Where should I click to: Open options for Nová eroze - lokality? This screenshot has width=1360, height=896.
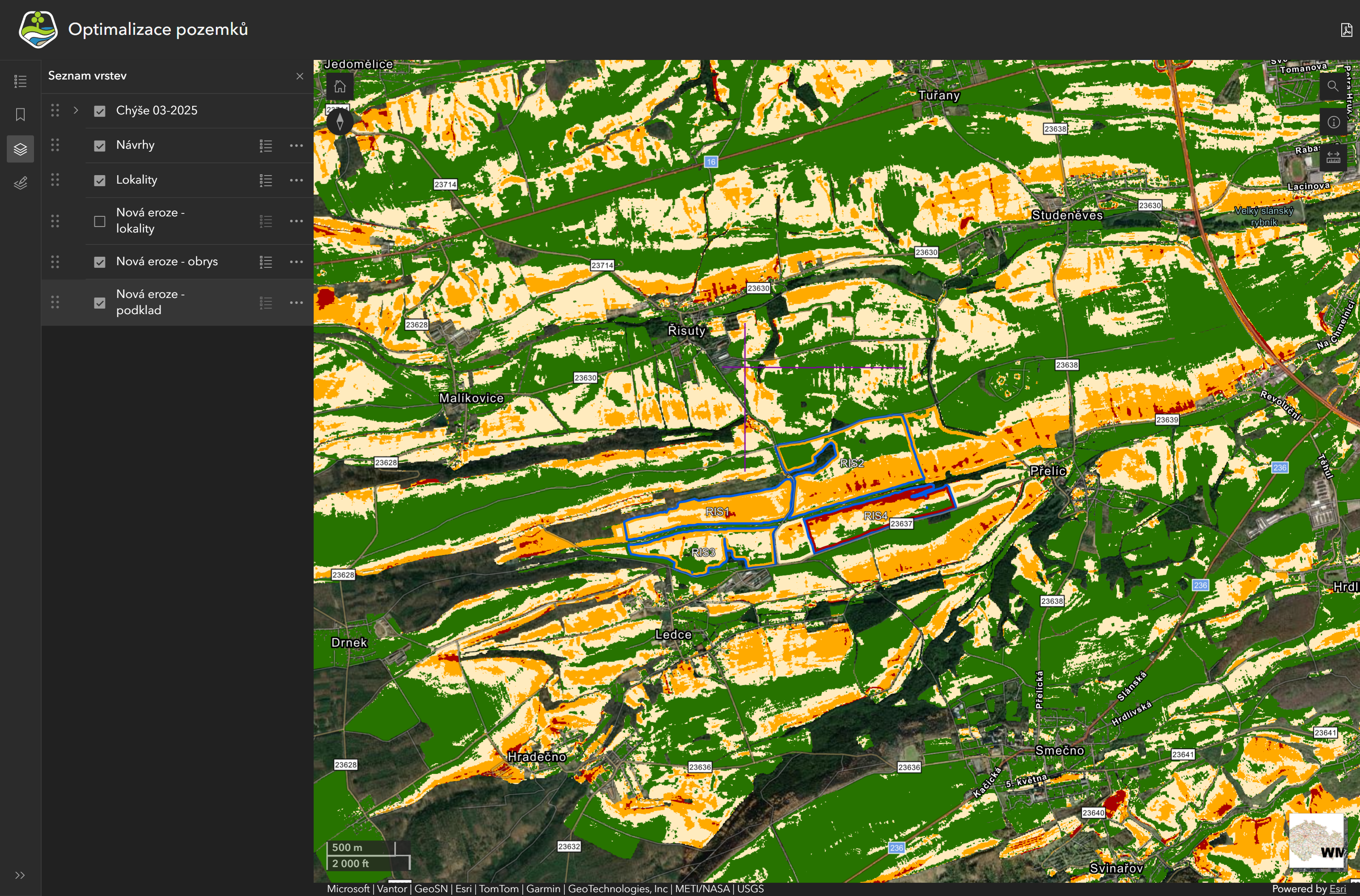coord(296,221)
